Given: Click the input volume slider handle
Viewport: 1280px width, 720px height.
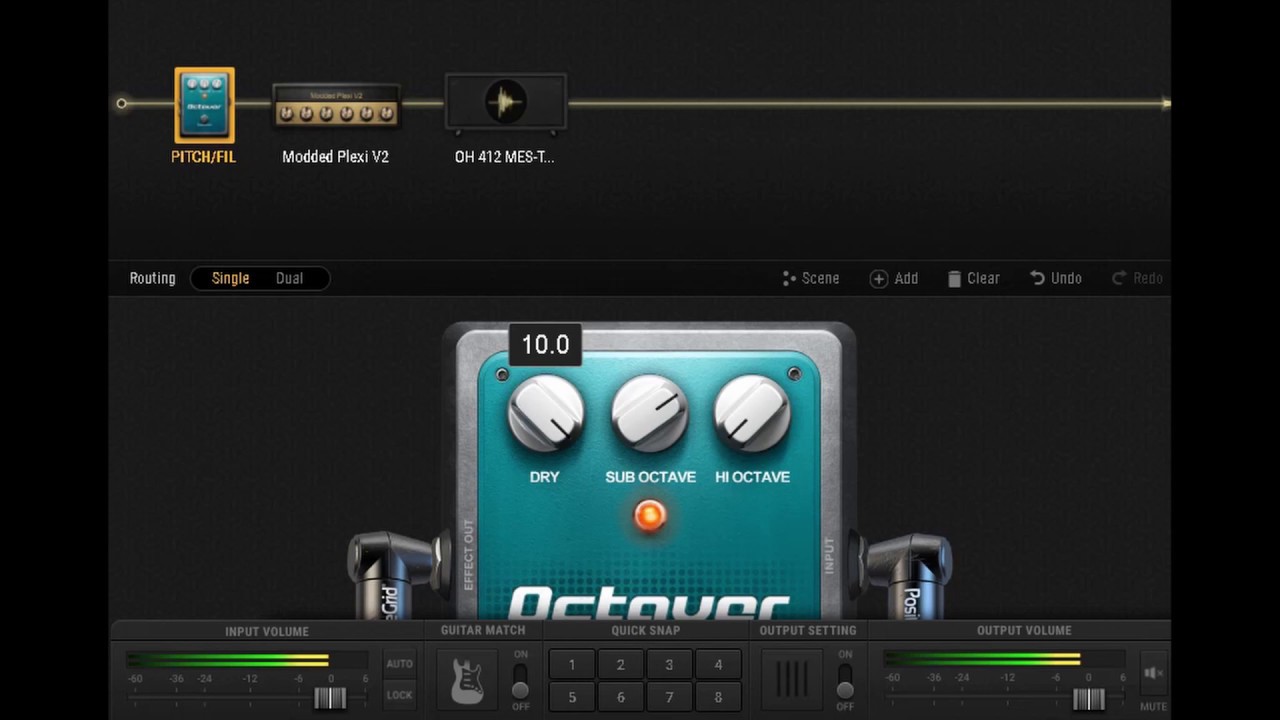Looking at the screenshot, I should coord(330,698).
